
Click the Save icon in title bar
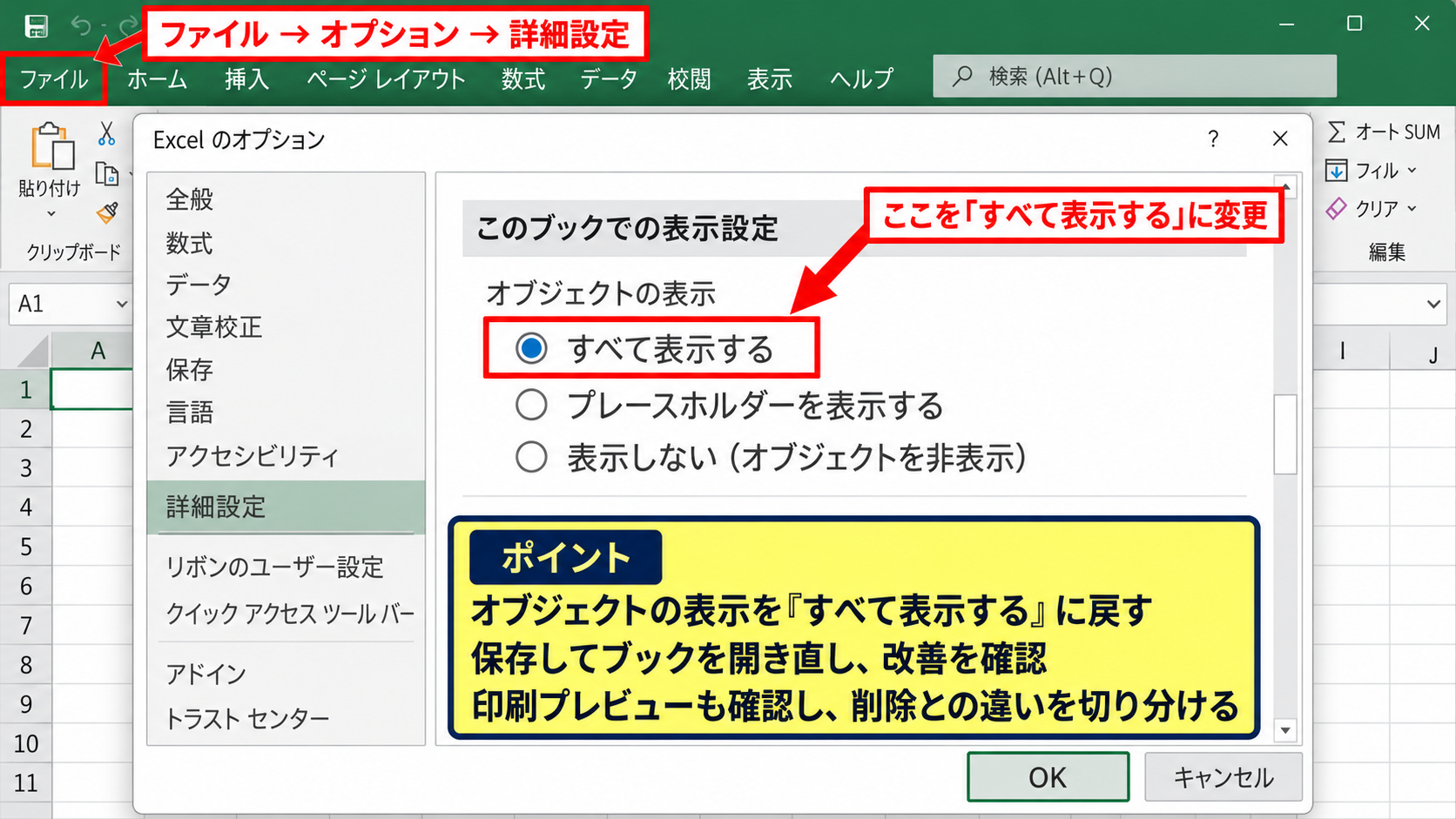coord(37,26)
